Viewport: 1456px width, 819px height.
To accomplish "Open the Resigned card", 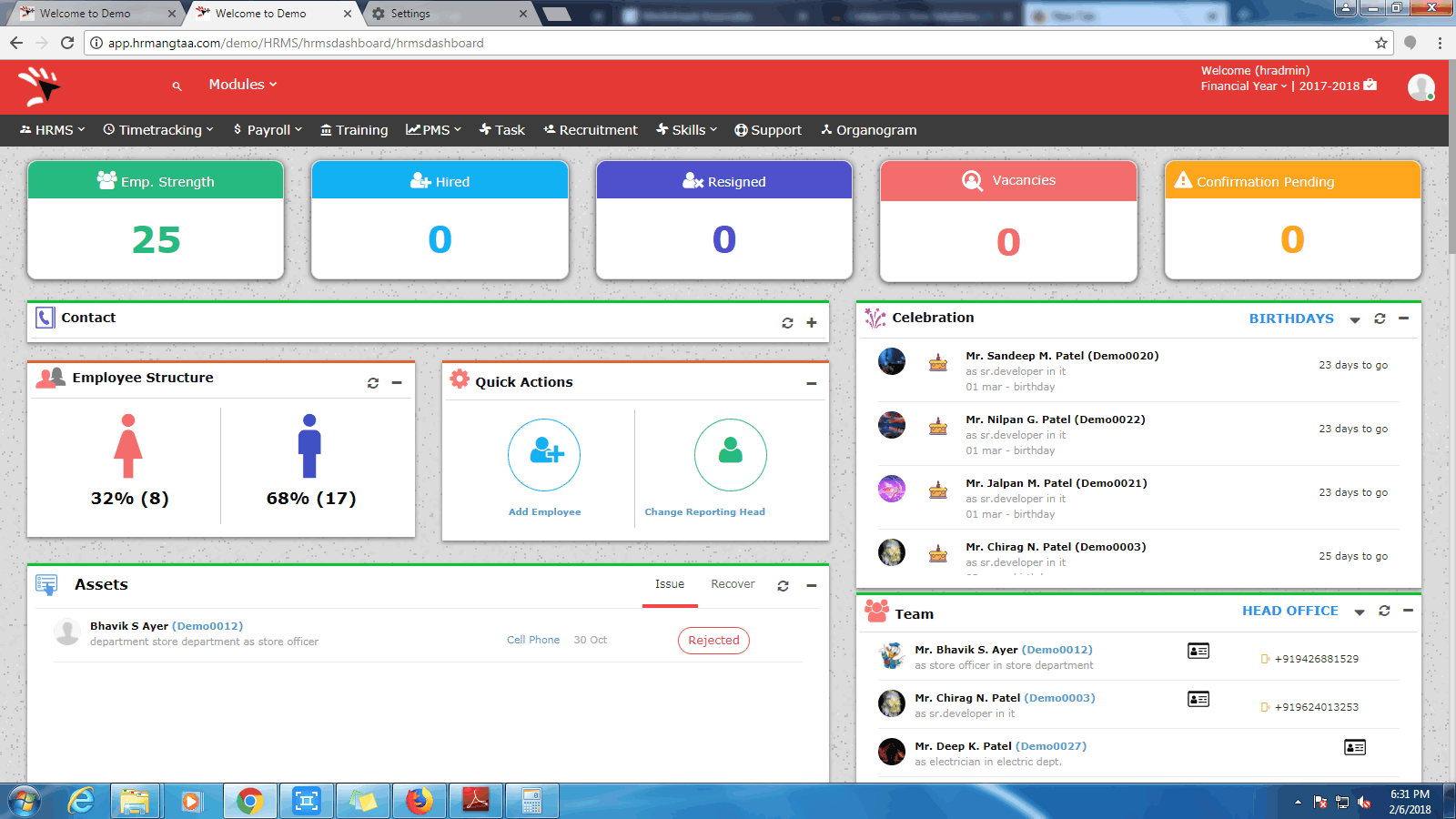I will click(x=724, y=220).
